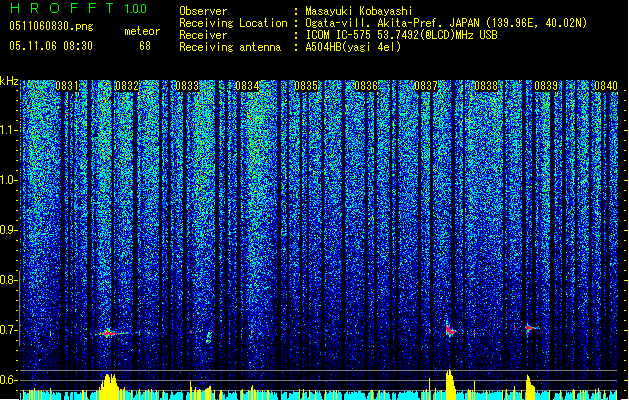Click the 0.9 kHz axis label
Screen dimensions: 629x400
[9, 230]
